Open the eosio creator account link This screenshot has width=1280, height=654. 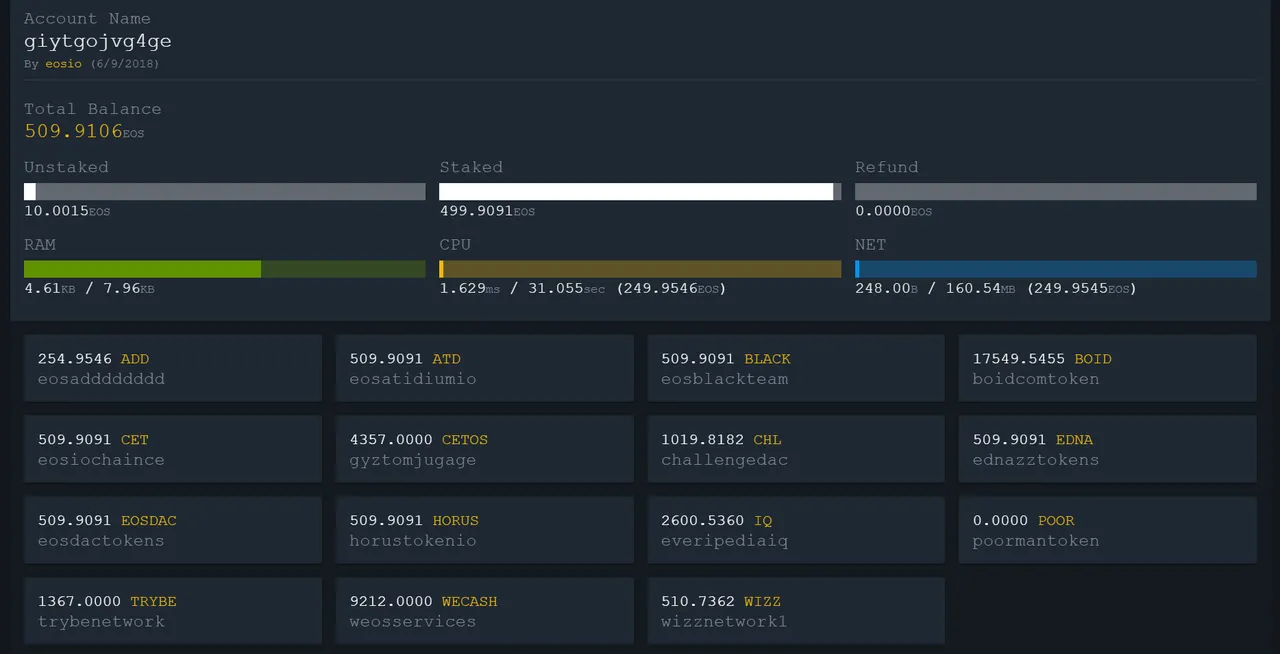(x=63, y=64)
